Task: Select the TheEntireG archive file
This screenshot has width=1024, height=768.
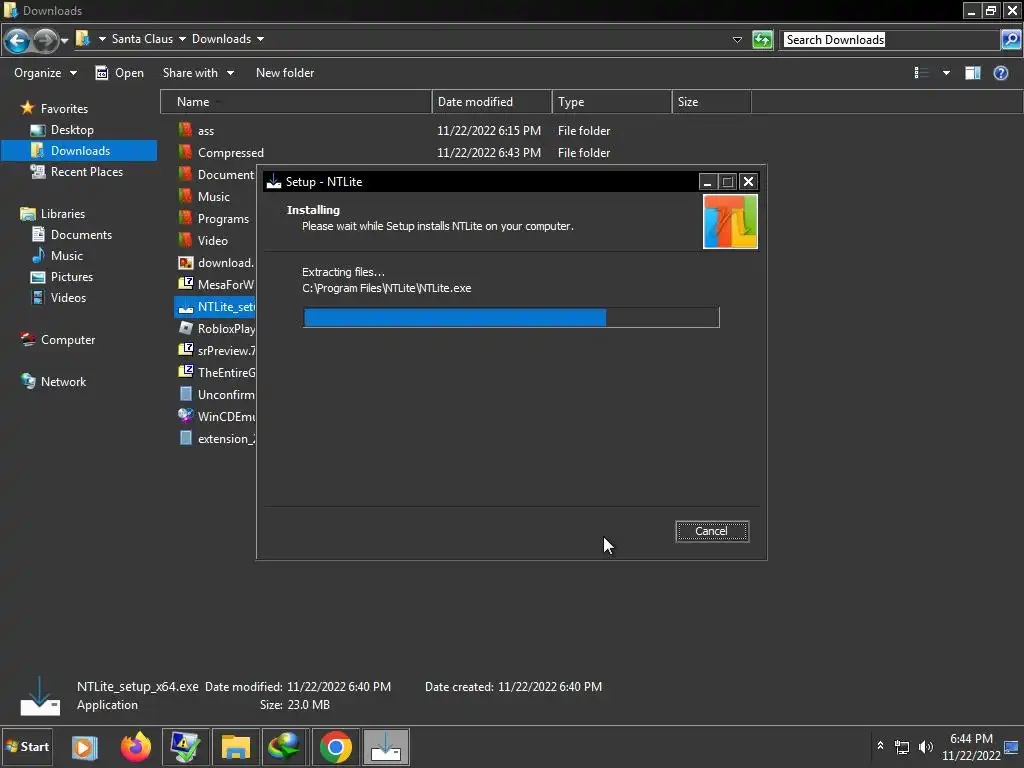Action: click(216, 373)
